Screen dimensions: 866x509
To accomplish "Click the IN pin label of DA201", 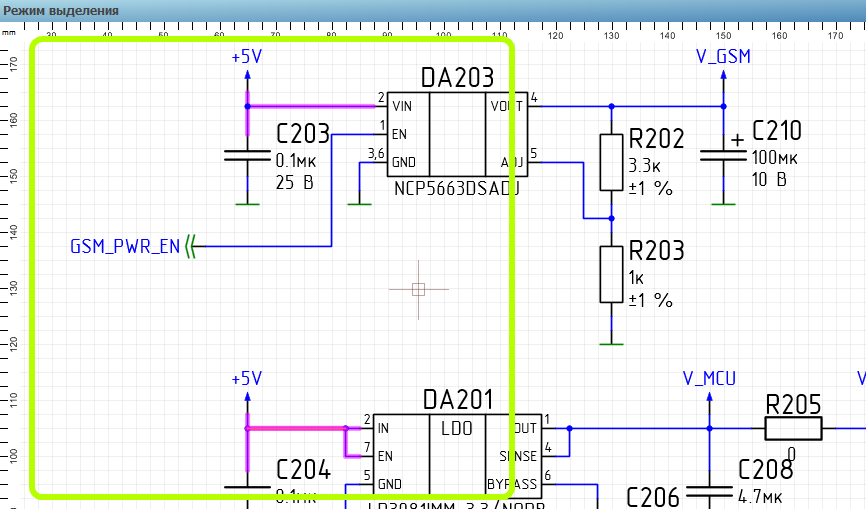I will pos(383,428).
